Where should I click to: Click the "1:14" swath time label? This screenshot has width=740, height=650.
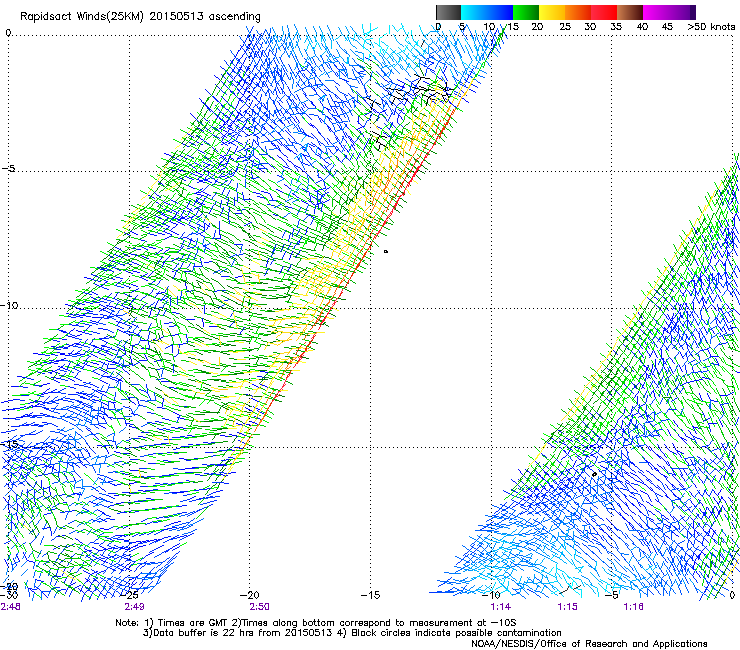point(500,607)
